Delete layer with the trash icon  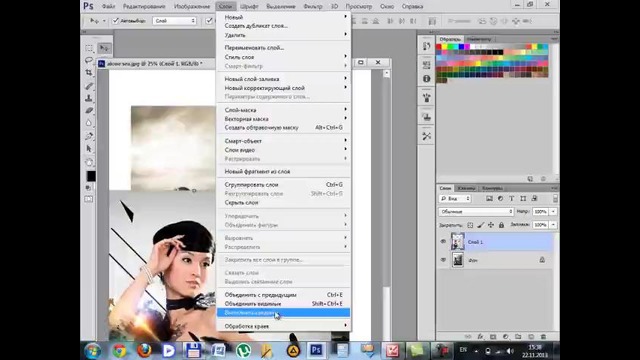point(543,337)
